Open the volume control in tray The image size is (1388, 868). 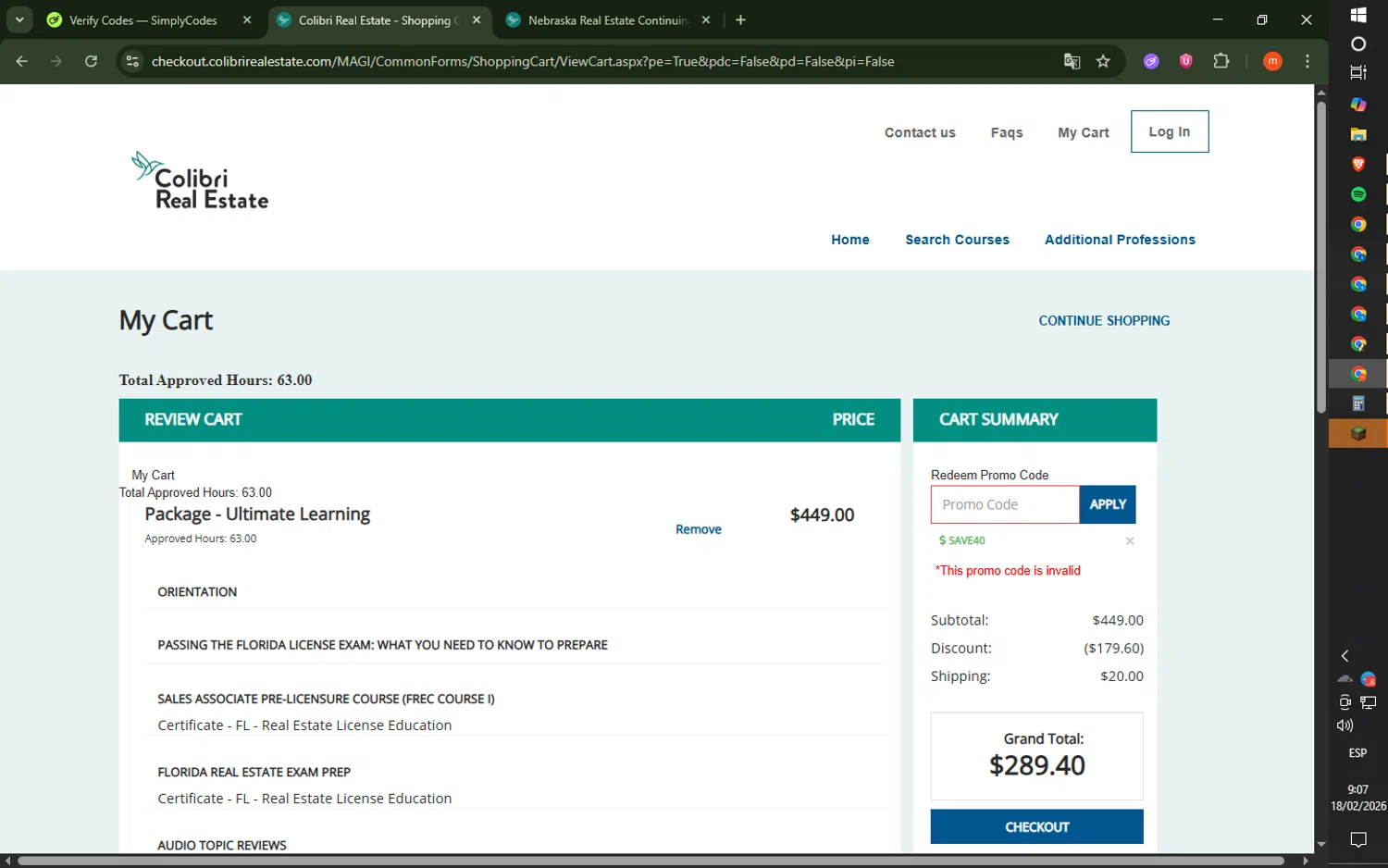coord(1345,725)
